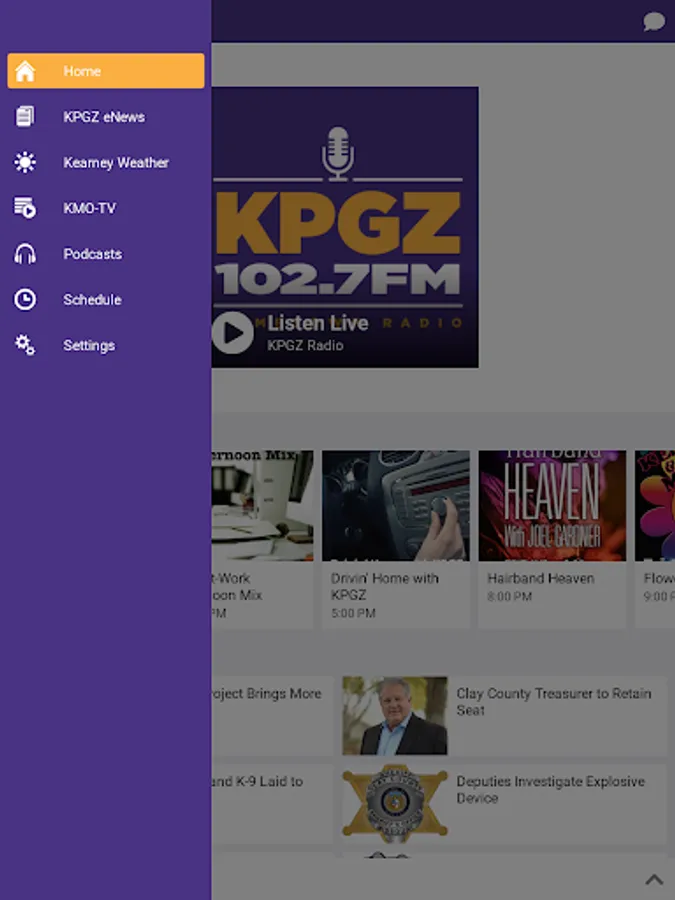The width and height of the screenshot is (675, 900).
Task: Select the Home menu label
Action: [x=82, y=71]
